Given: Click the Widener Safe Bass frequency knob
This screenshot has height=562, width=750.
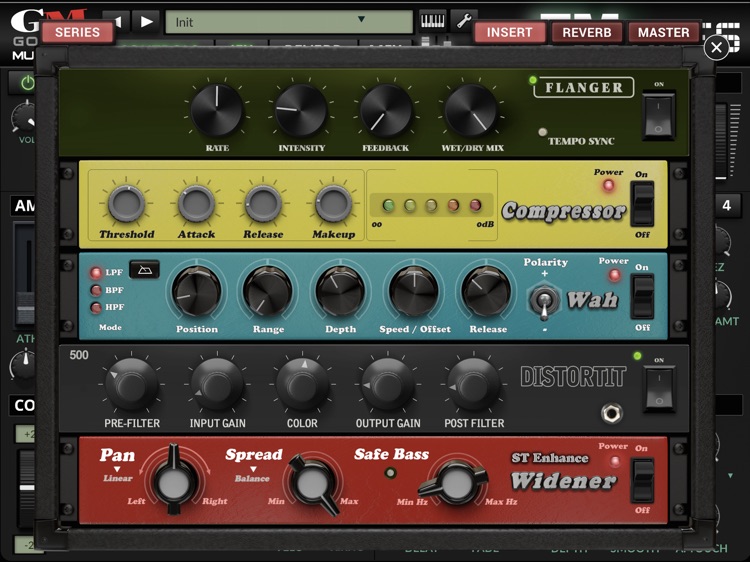Looking at the screenshot, I should point(454,484).
